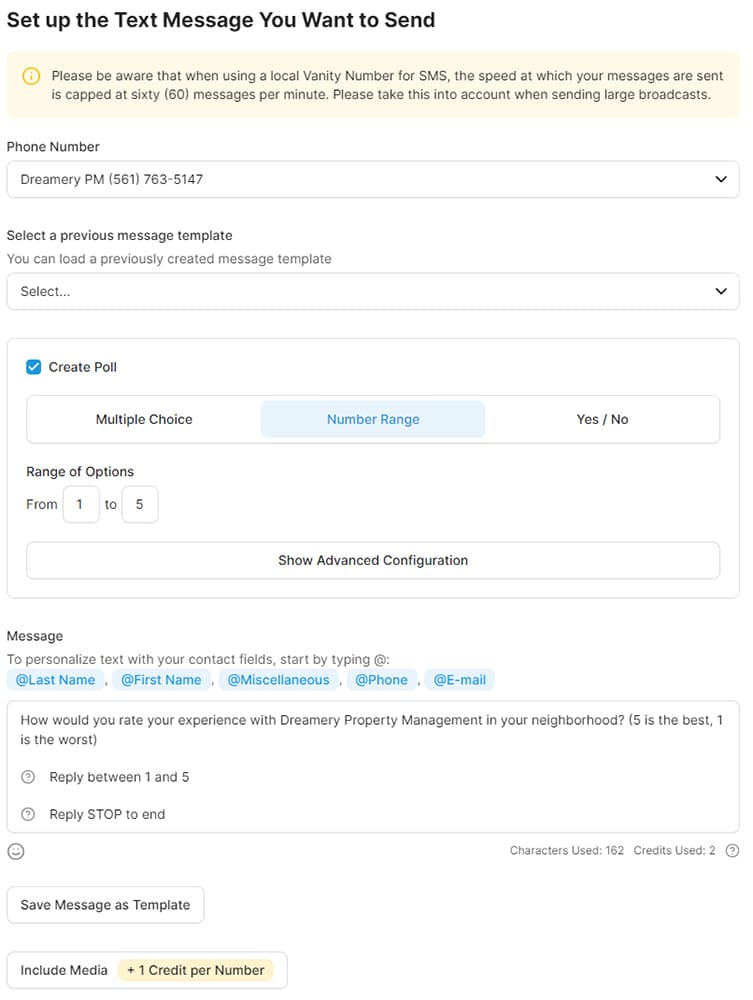The width and height of the screenshot is (753, 1000).
Task: Insert the @First Name personalization tag
Action: click(x=161, y=680)
